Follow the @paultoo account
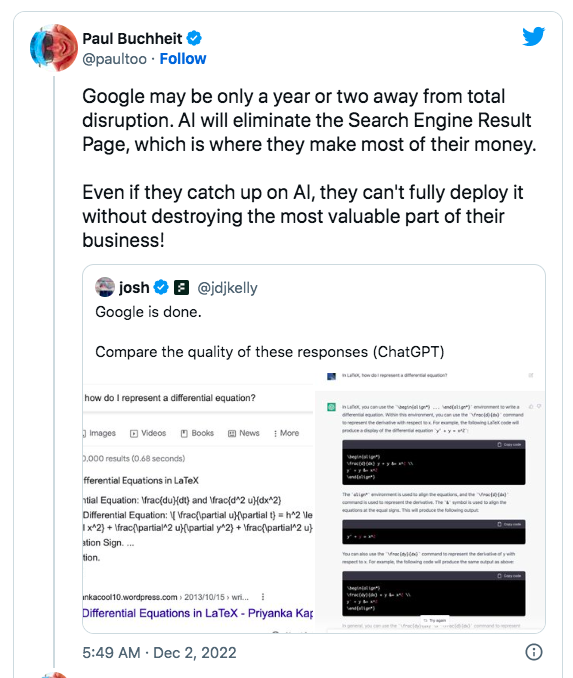Screen dimensions: 573x678 (x=182, y=58)
